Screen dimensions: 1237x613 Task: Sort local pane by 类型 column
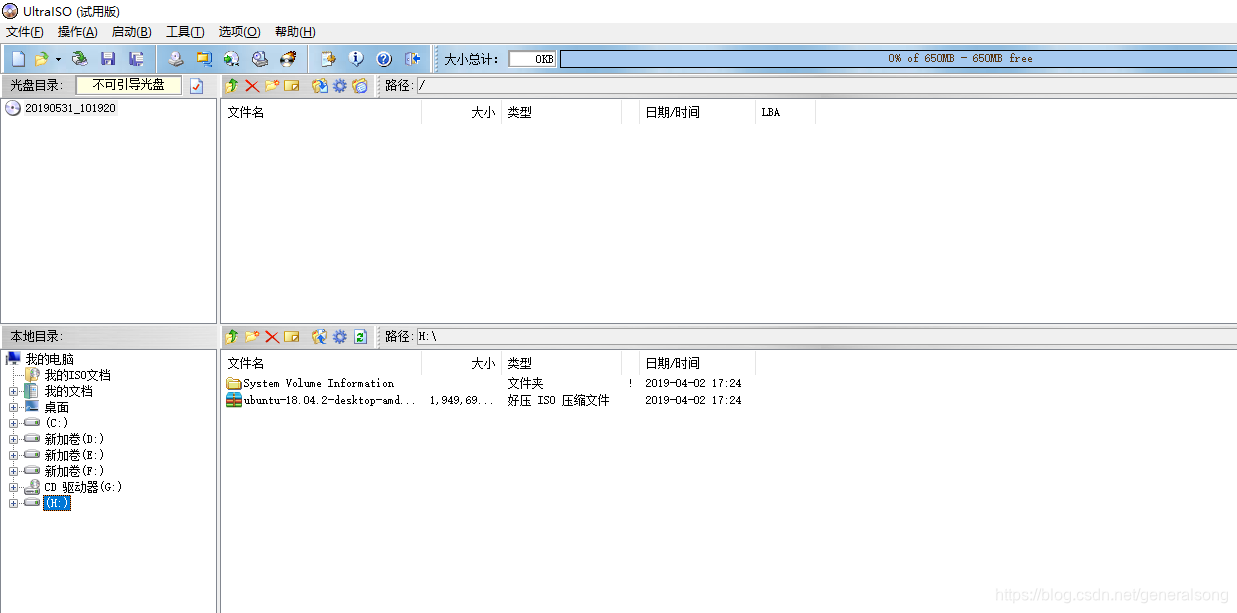click(561, 364)
